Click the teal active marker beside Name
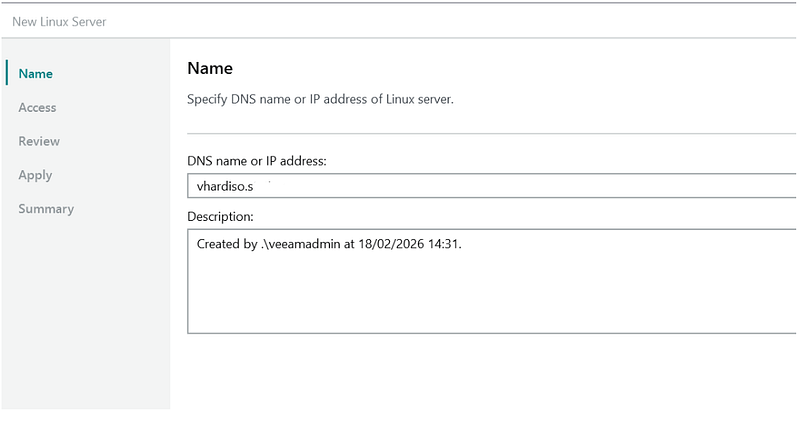 point(7,73)
